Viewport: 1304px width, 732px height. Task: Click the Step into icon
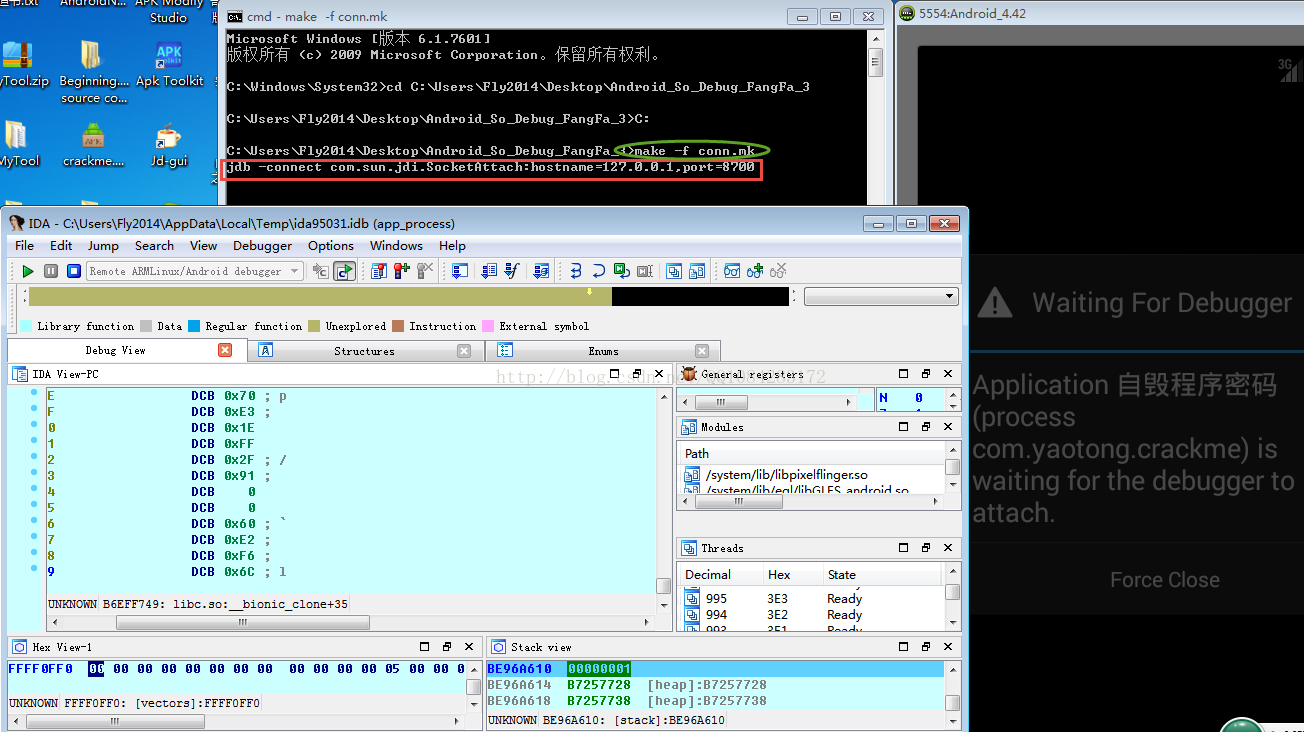[x=576, y=271]
